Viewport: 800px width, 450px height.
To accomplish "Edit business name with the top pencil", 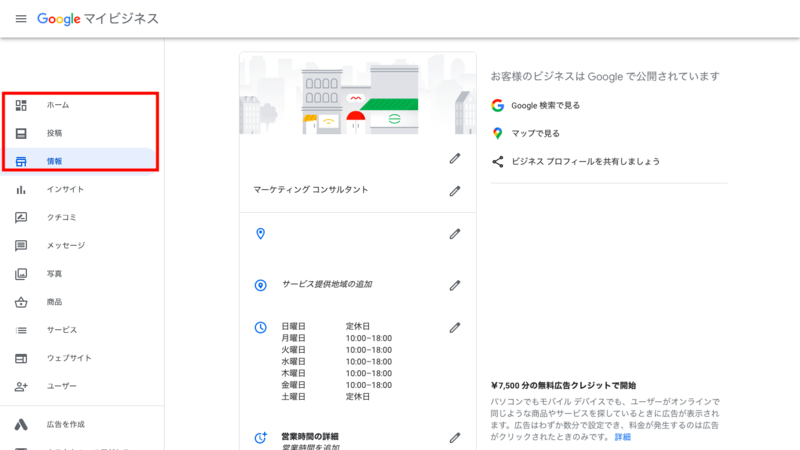I will [x=455, y=159].
